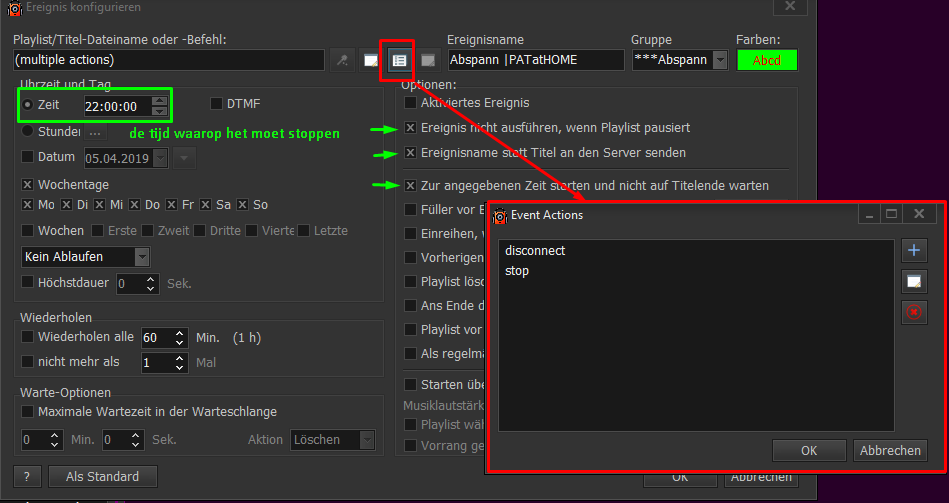
Task: Toggle Ereignisname statt Titel an den Server senden
Action: (410, 153)
